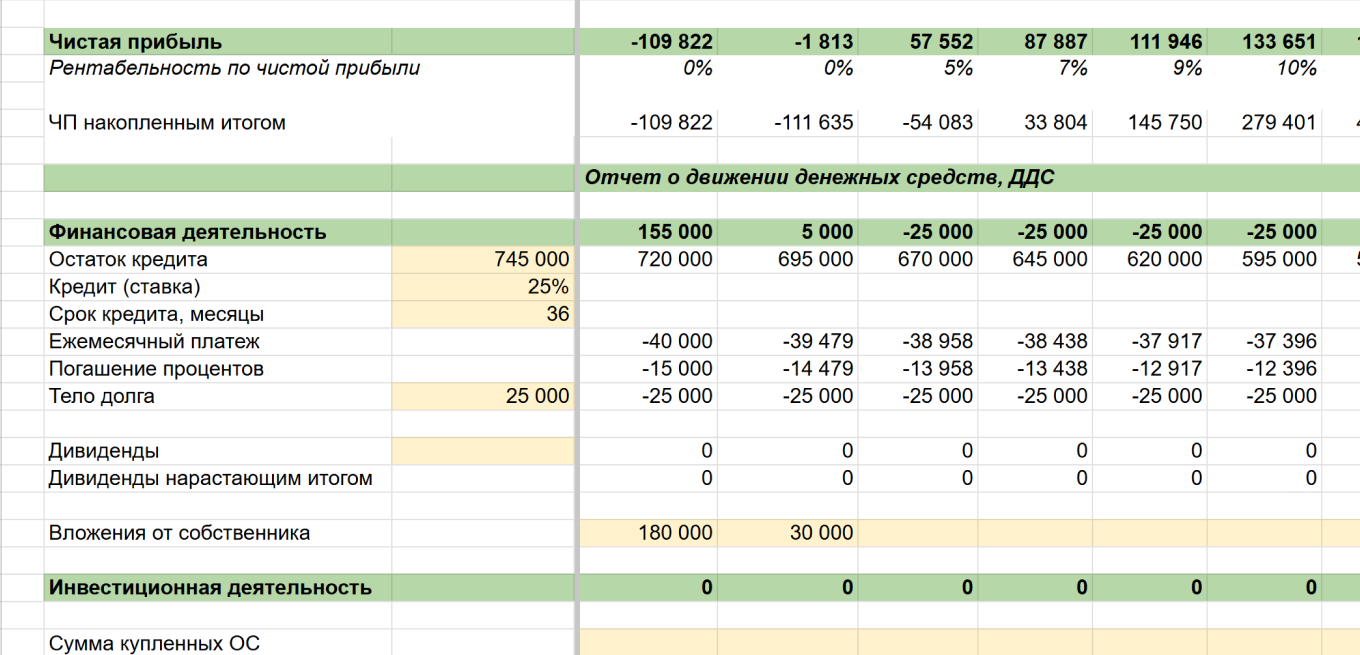1360x655 pixels.
Task: Click the Инвестиционная деятельность row label
Action: (210, 587)
